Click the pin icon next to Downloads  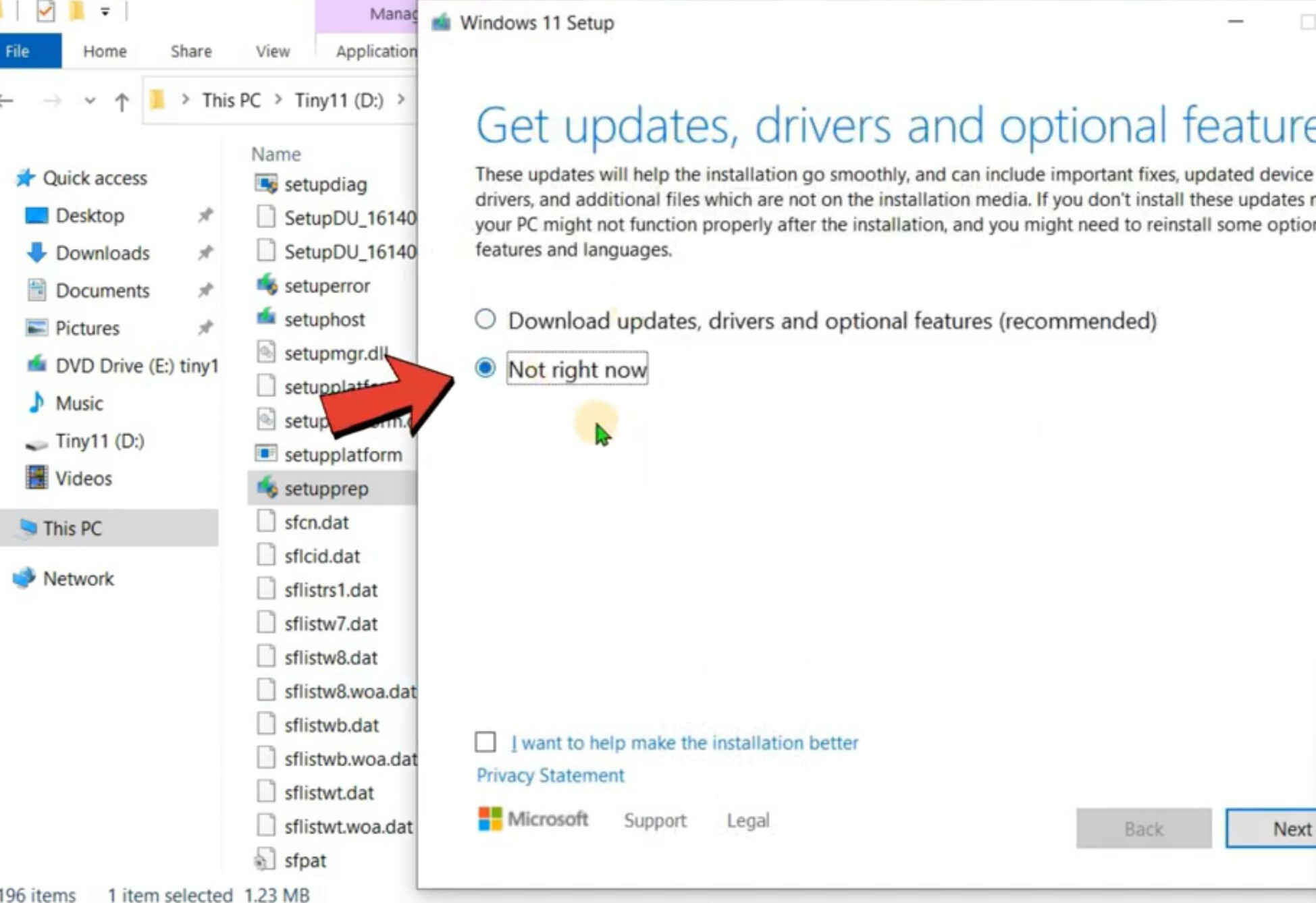(205, 253)
